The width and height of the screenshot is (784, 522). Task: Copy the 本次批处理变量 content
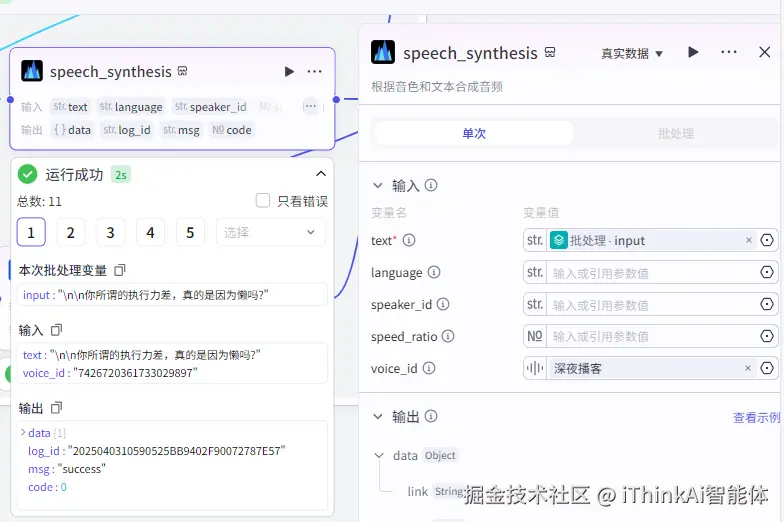point(120,270)
